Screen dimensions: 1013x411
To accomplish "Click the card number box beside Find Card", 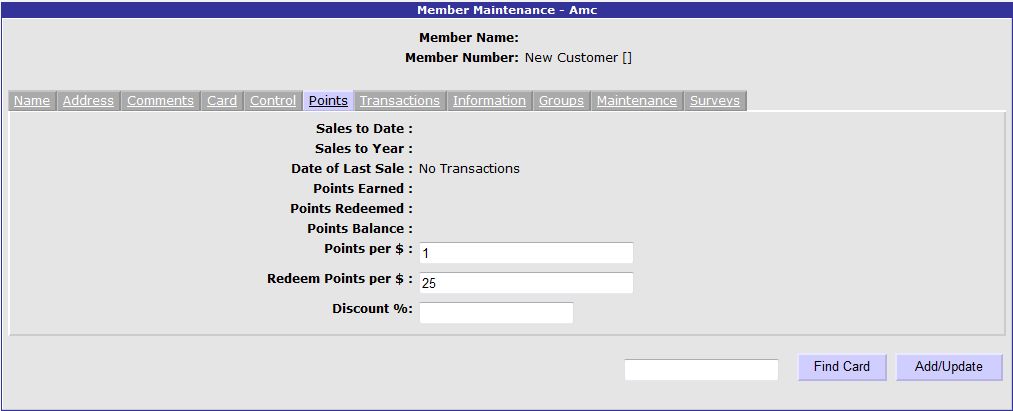I will pyautogui.click(x=701, y=370).
